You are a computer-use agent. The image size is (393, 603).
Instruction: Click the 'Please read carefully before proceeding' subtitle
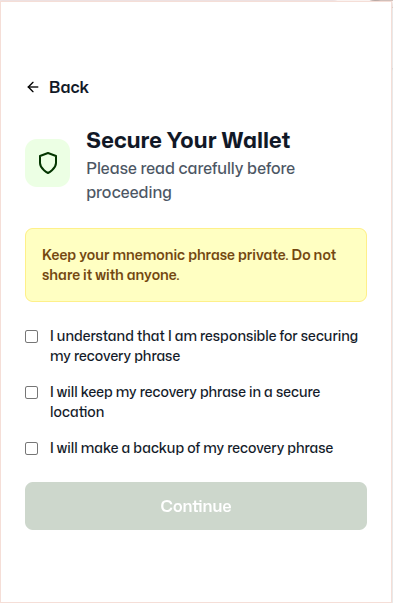[x=191, y=180]
